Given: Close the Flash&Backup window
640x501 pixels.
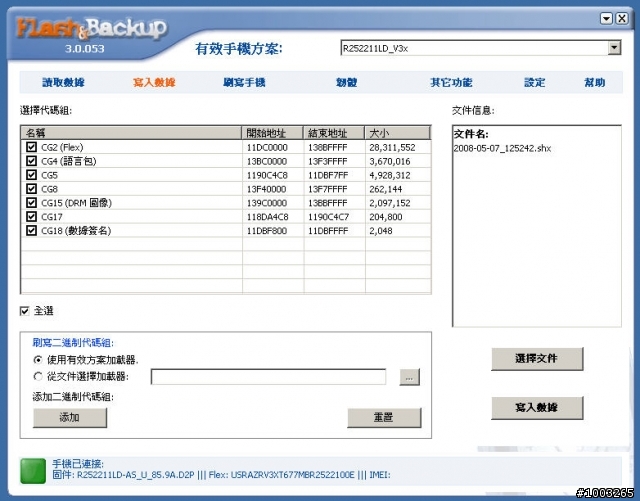Looking at the screenshot, I should [x=622, y=18].
